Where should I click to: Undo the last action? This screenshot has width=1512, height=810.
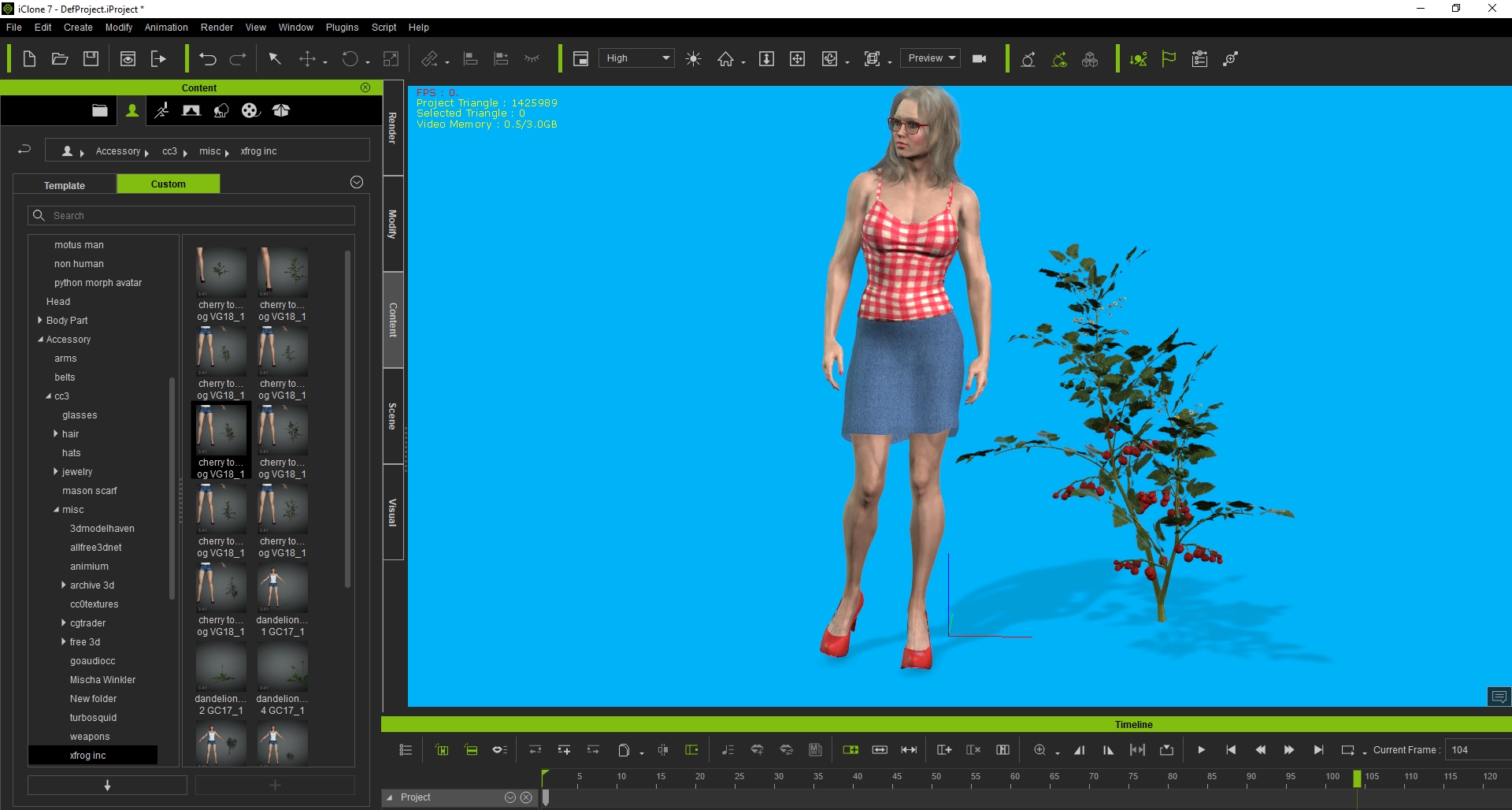[207, 59]
